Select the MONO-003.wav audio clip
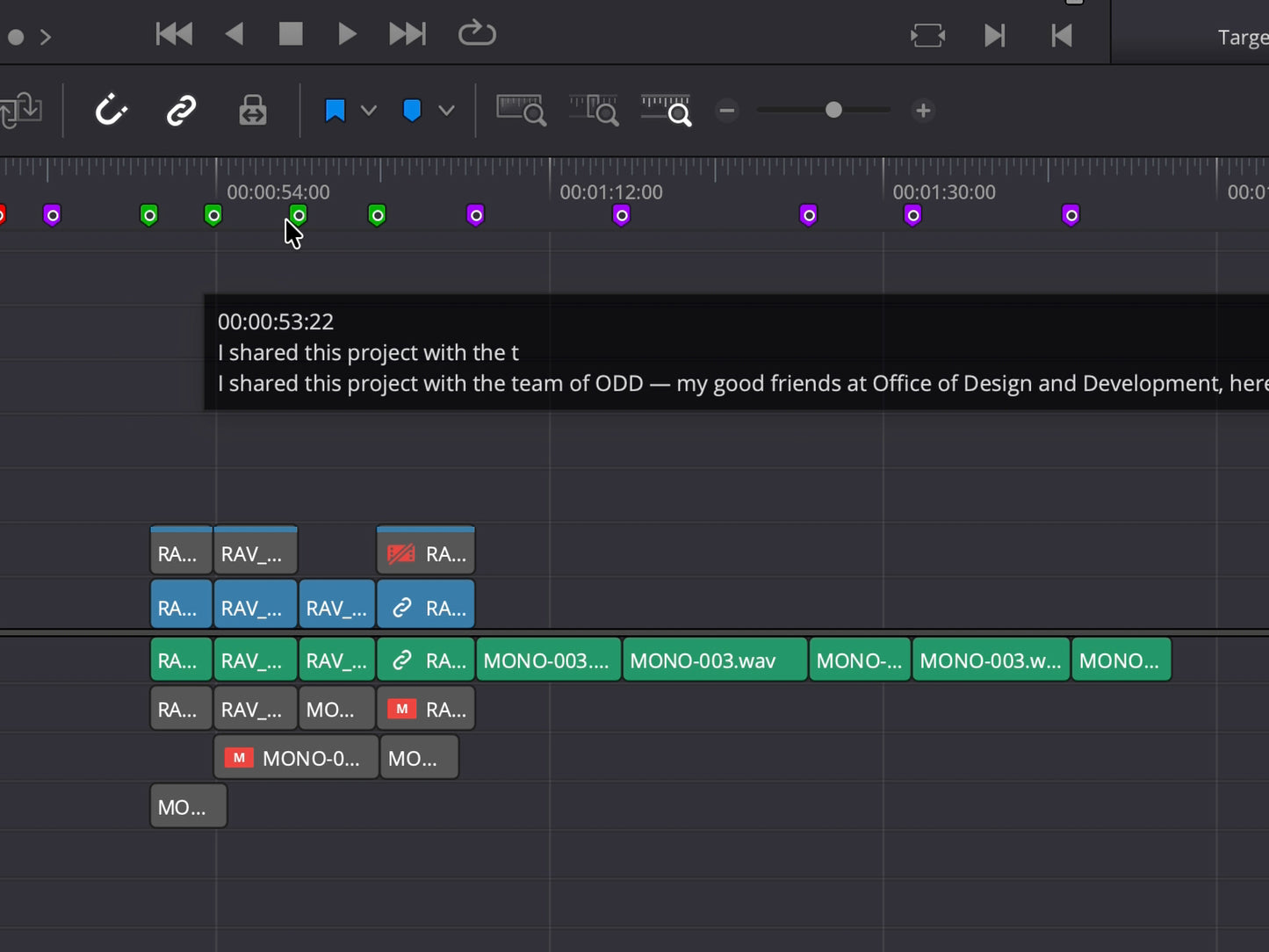Image resolution: width=1269 pixels, height=952 pixels. tap(715, 660)
